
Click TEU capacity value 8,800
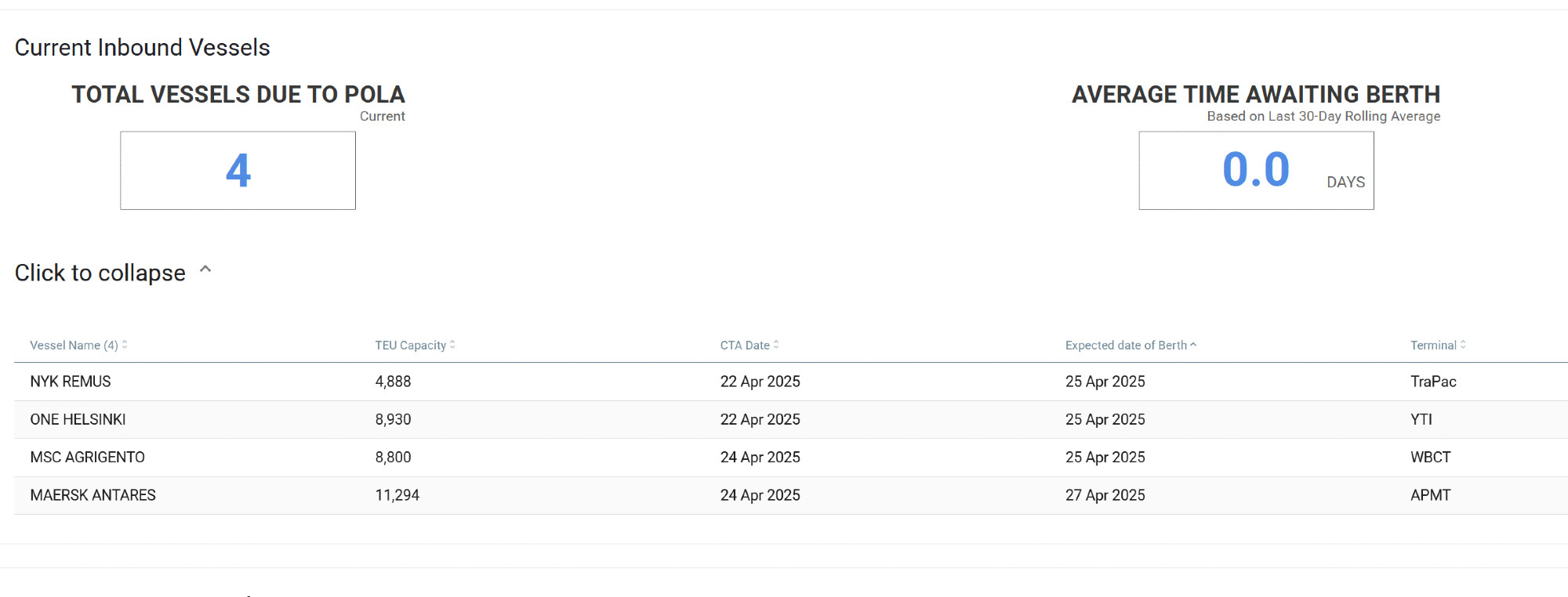[x=393, y=458]
